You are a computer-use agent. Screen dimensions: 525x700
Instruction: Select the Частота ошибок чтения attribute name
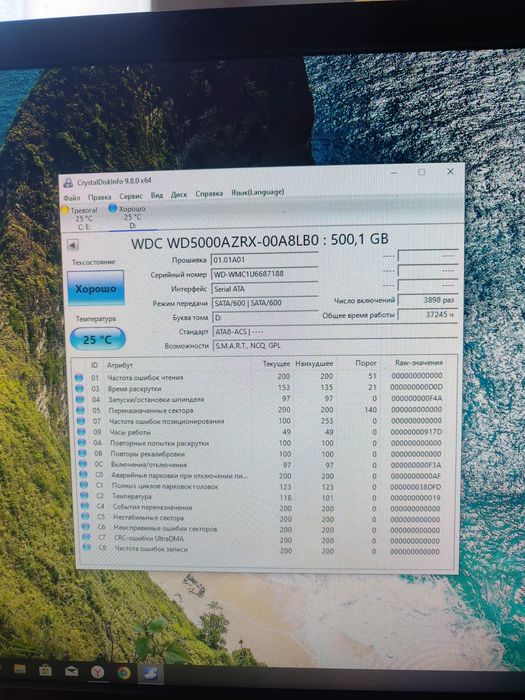[146, 377]
